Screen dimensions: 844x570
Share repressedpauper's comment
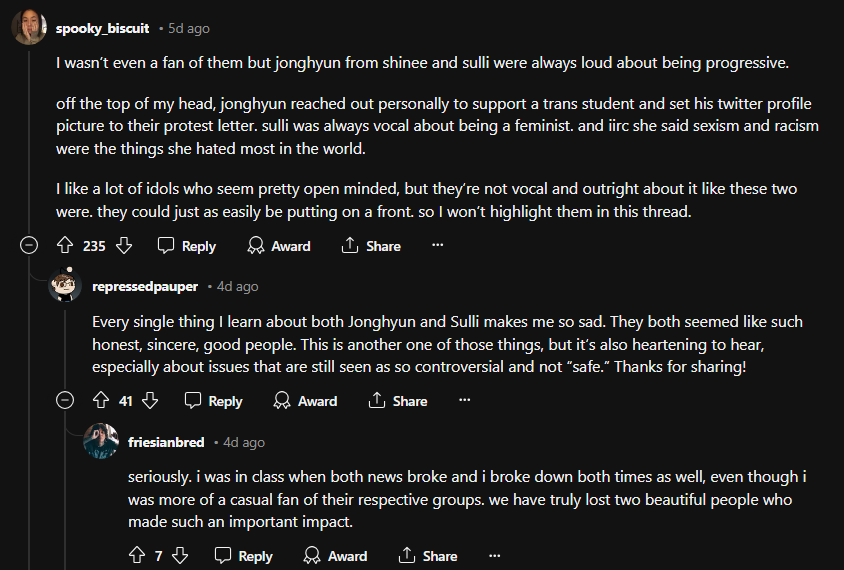[398, 401]
